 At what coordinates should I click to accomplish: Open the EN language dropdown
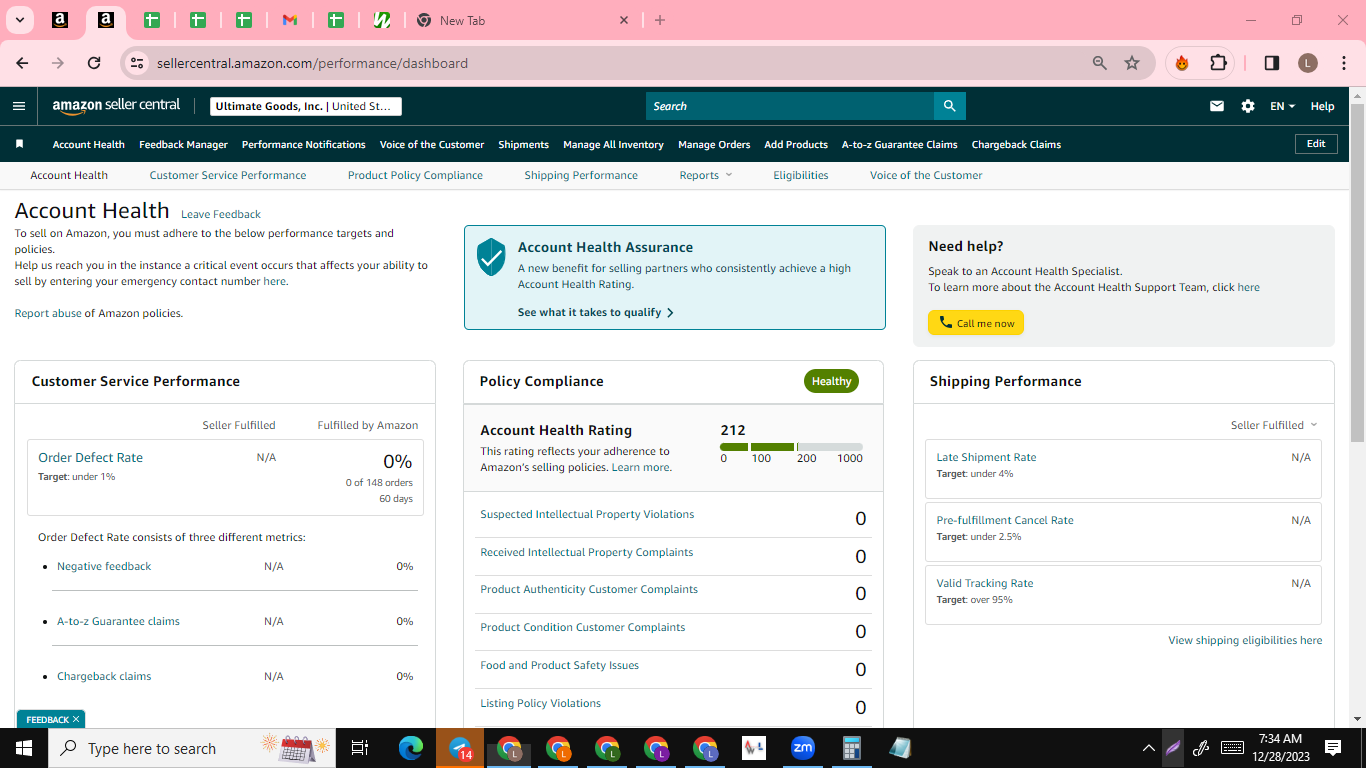(1282, 106)
